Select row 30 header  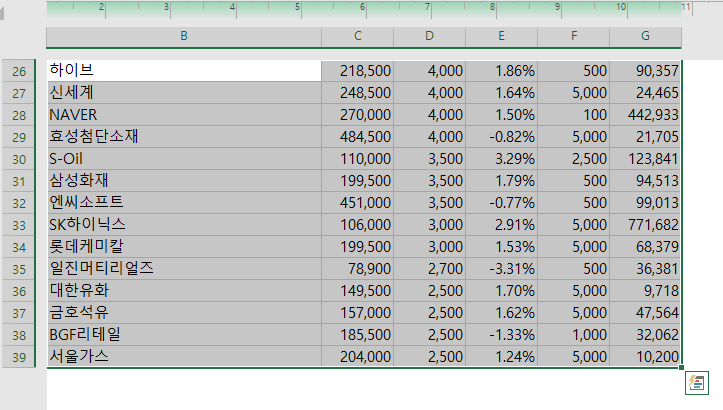click(18, 159)
